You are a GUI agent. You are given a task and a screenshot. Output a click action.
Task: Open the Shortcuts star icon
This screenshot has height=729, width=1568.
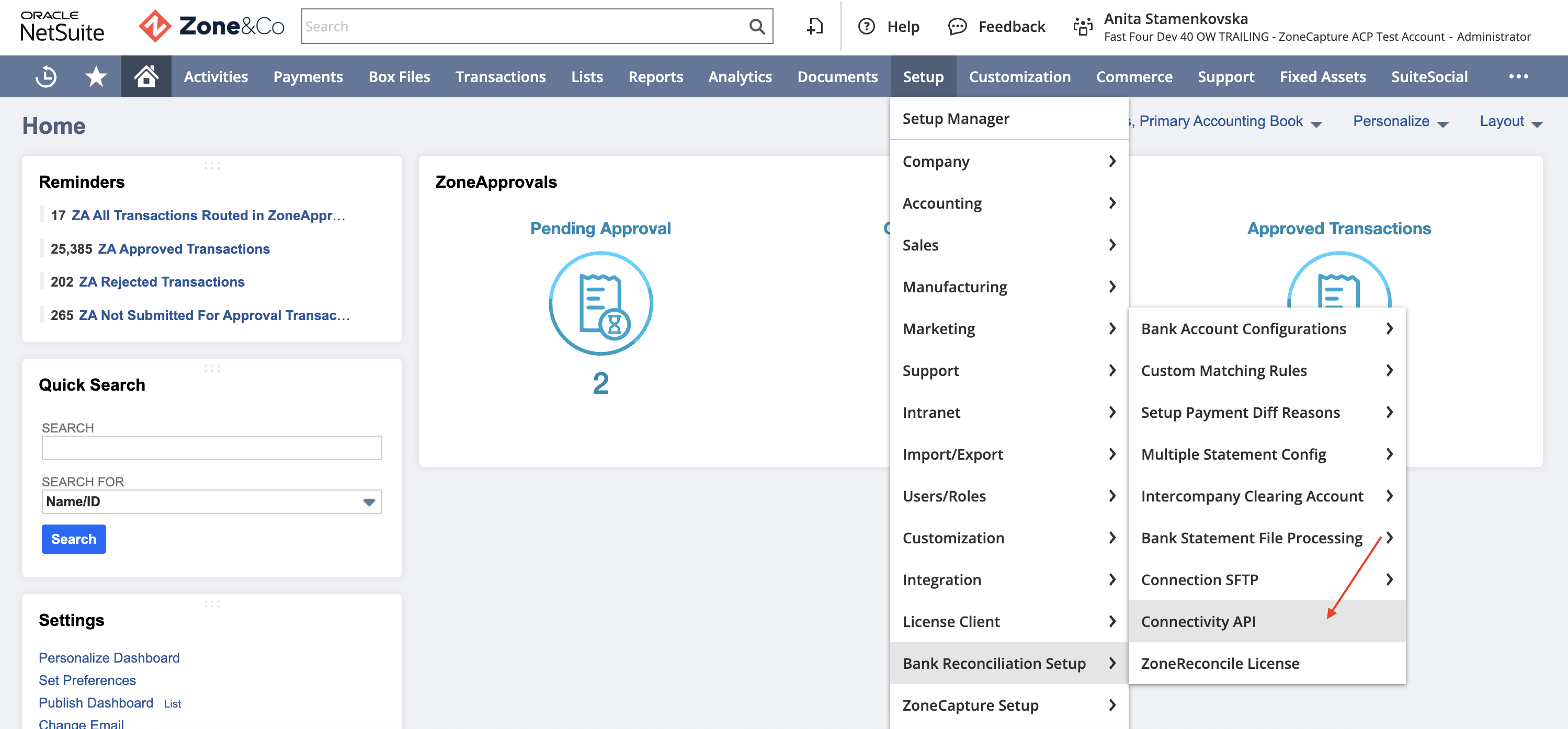[x=95, y=76]
